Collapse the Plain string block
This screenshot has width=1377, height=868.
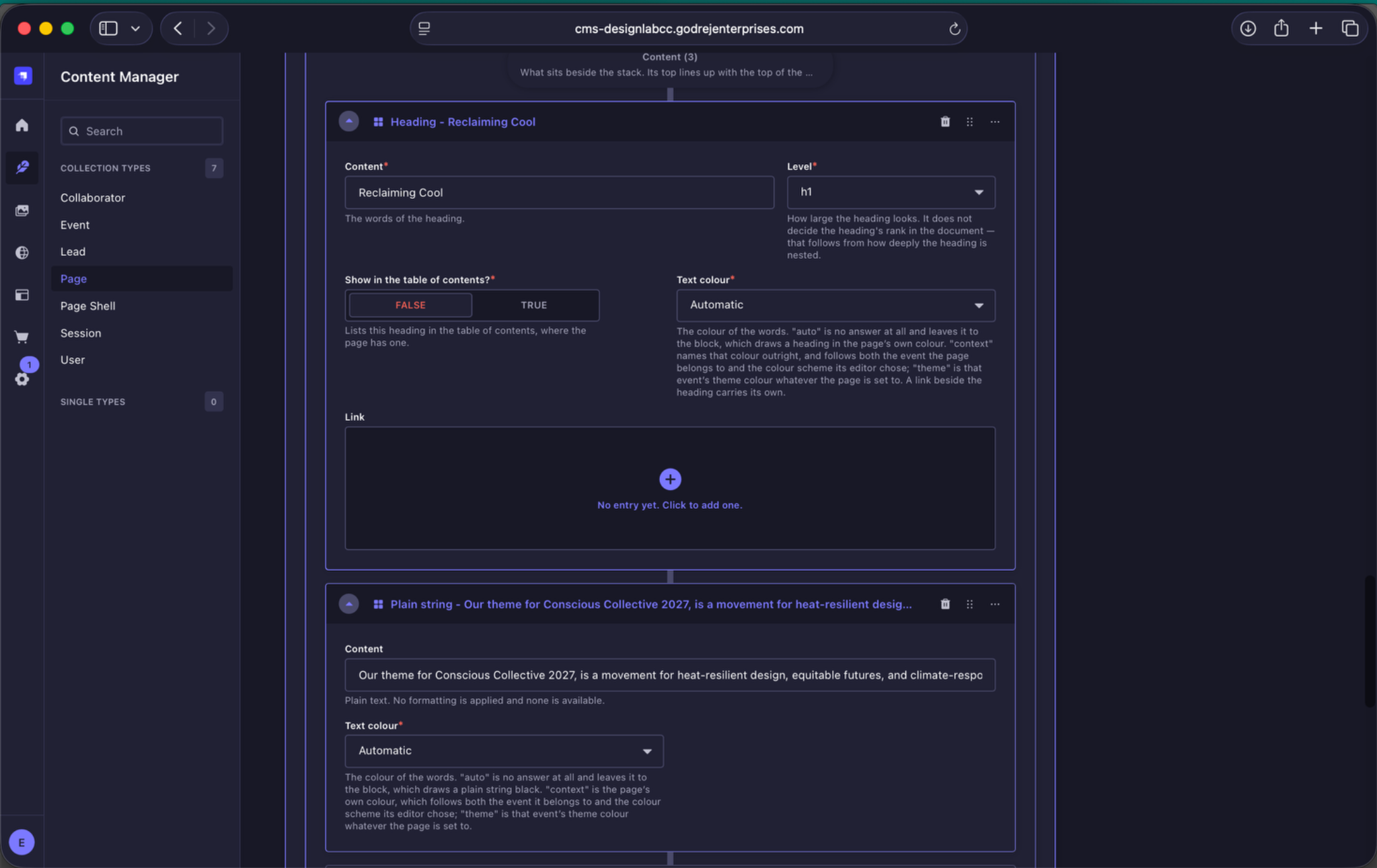348,604
